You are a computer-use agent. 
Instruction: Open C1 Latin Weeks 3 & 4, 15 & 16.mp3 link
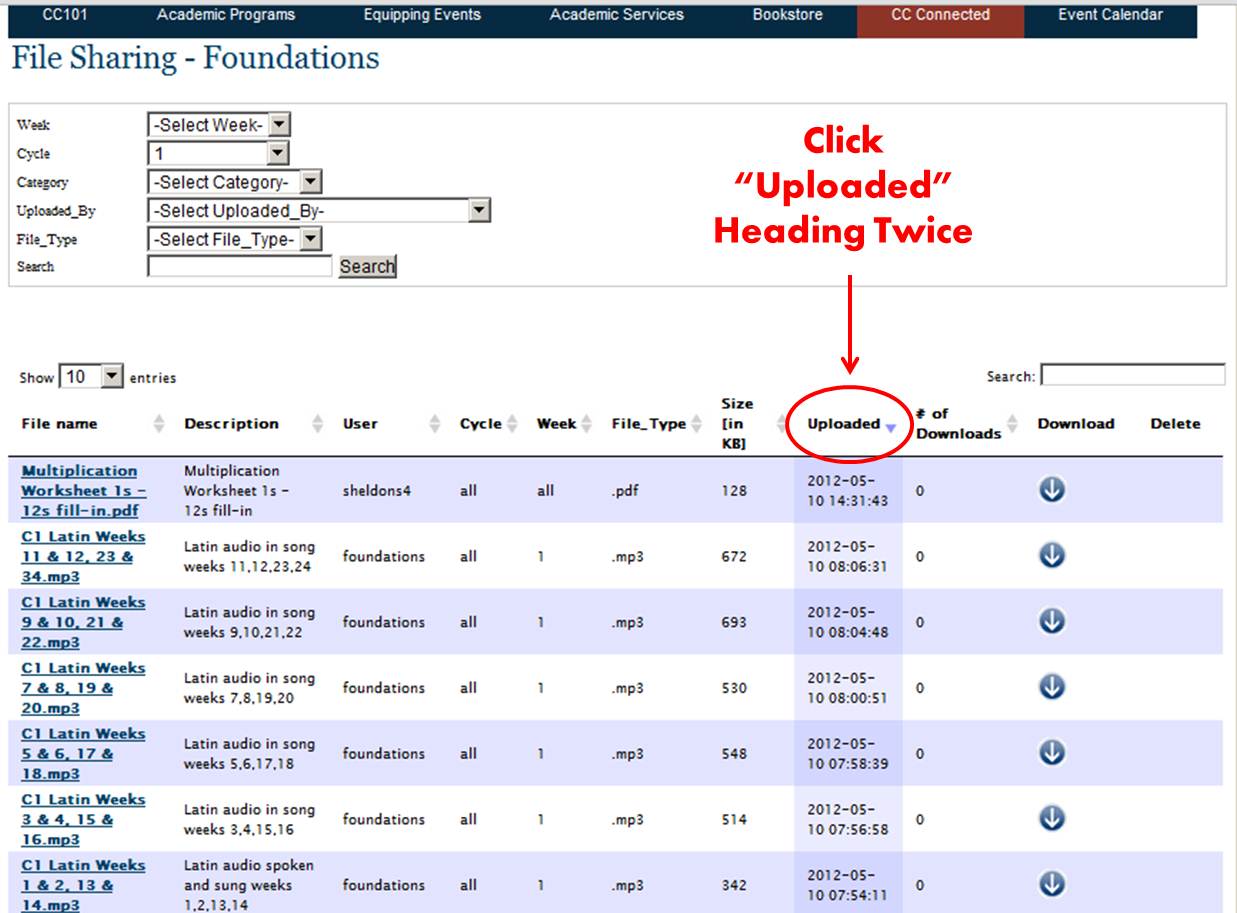click(84, 820)
